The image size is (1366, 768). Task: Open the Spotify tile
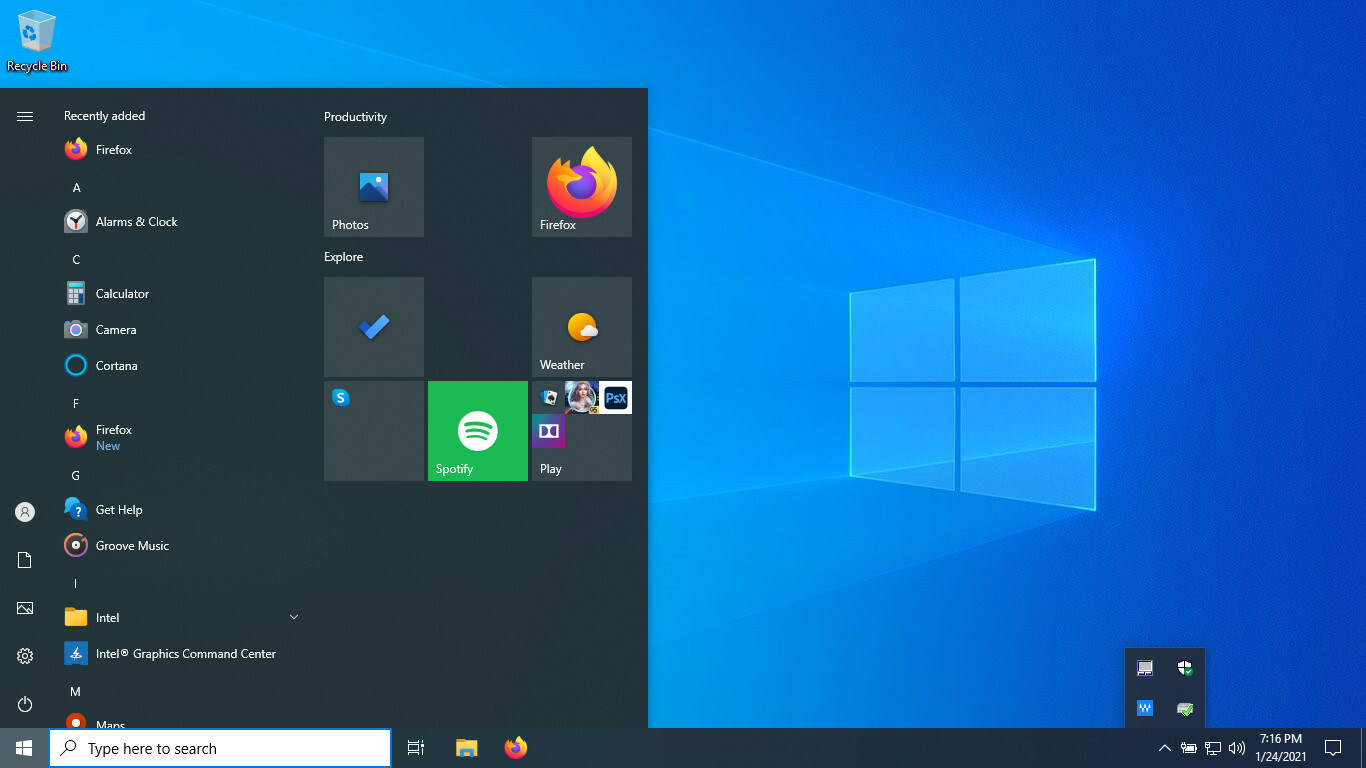[478, 431]
